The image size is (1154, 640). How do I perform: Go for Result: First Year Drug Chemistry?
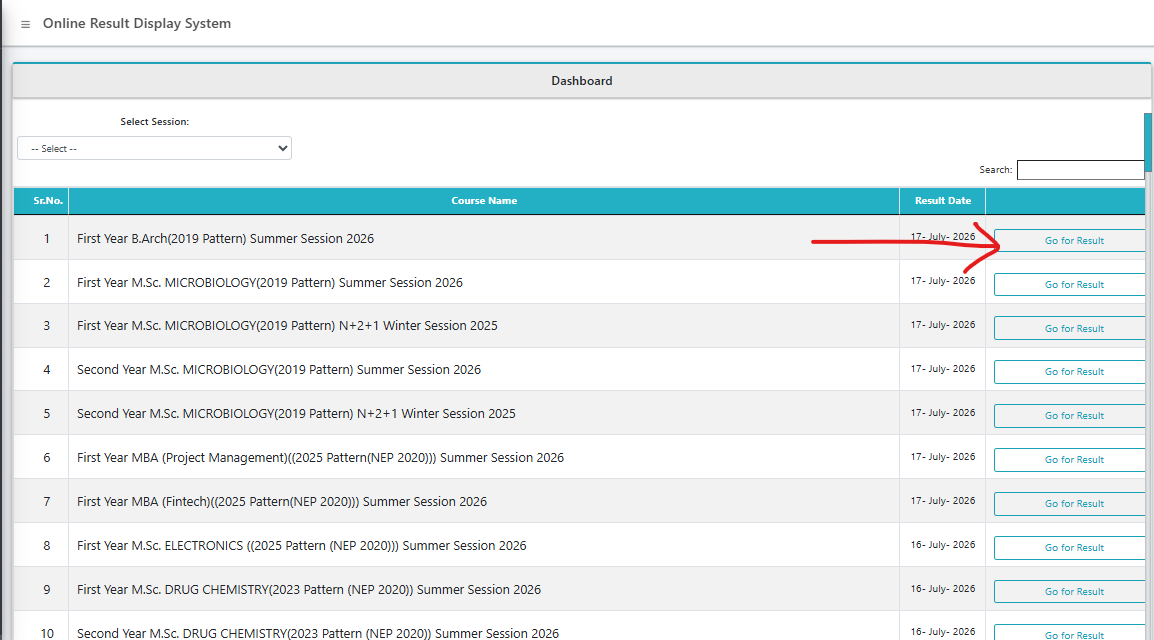point(1069,591)
